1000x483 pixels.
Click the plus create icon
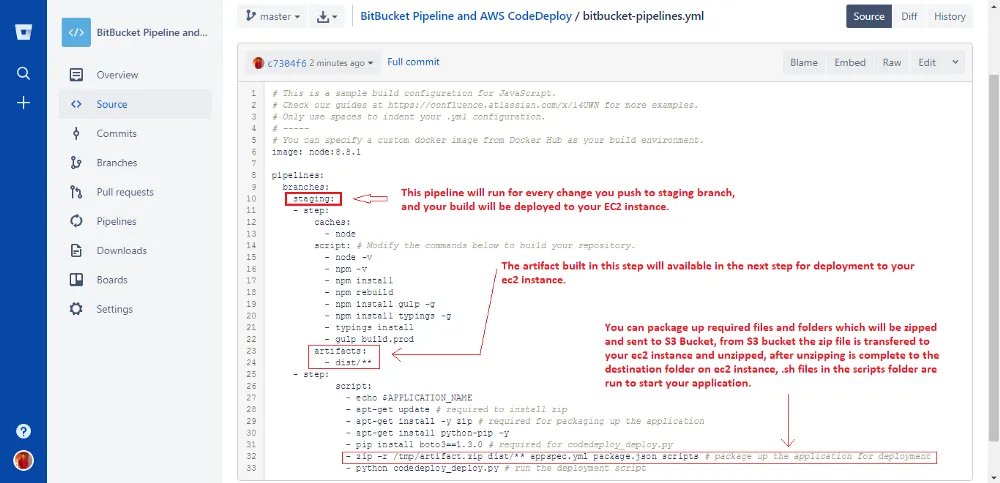coord(24,103)
